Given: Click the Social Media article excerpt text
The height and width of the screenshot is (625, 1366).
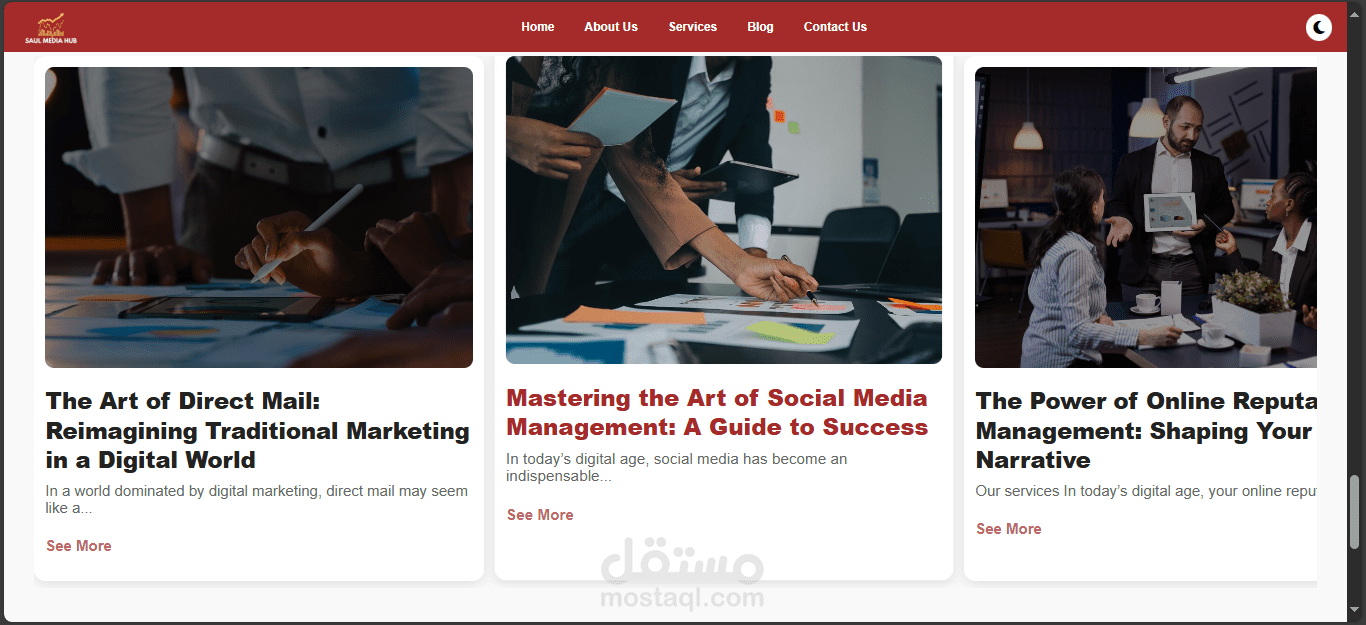Looking at the screenshot, I should pos(677,468).
